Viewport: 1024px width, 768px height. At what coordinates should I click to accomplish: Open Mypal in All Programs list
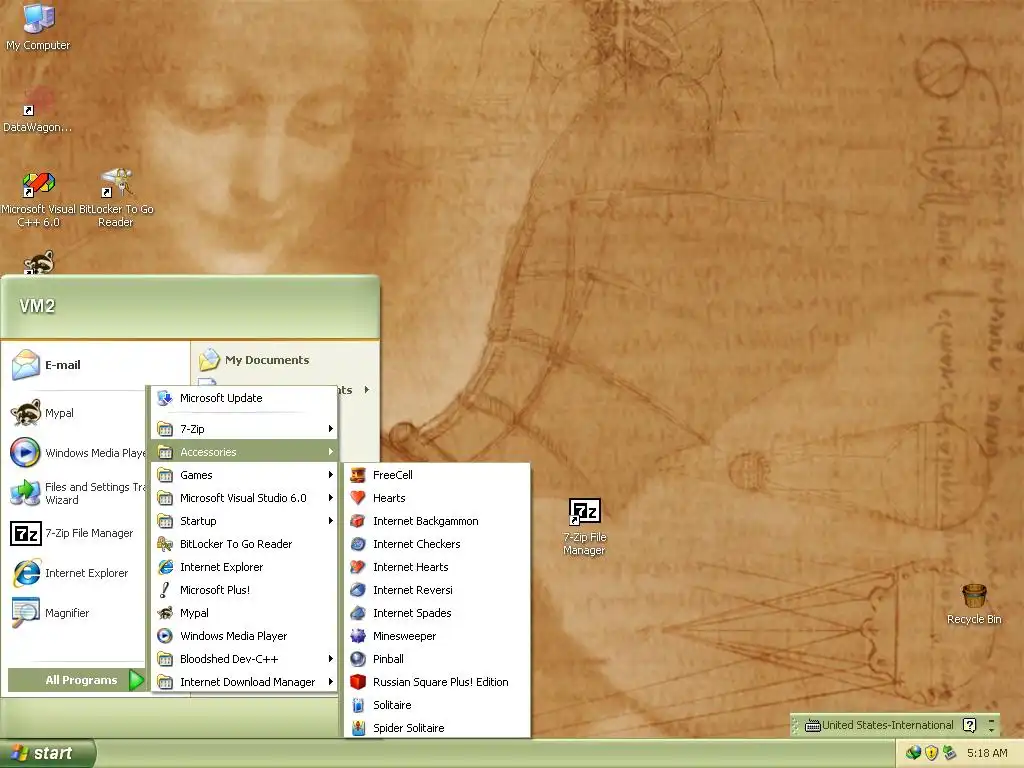[x=244, y=613]
